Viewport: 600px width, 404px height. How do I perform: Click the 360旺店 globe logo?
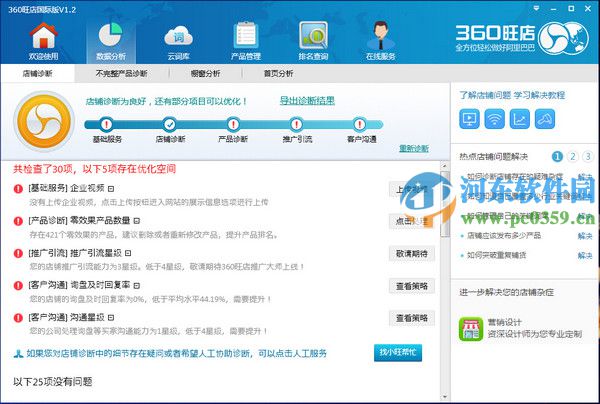tap(563, 38)
